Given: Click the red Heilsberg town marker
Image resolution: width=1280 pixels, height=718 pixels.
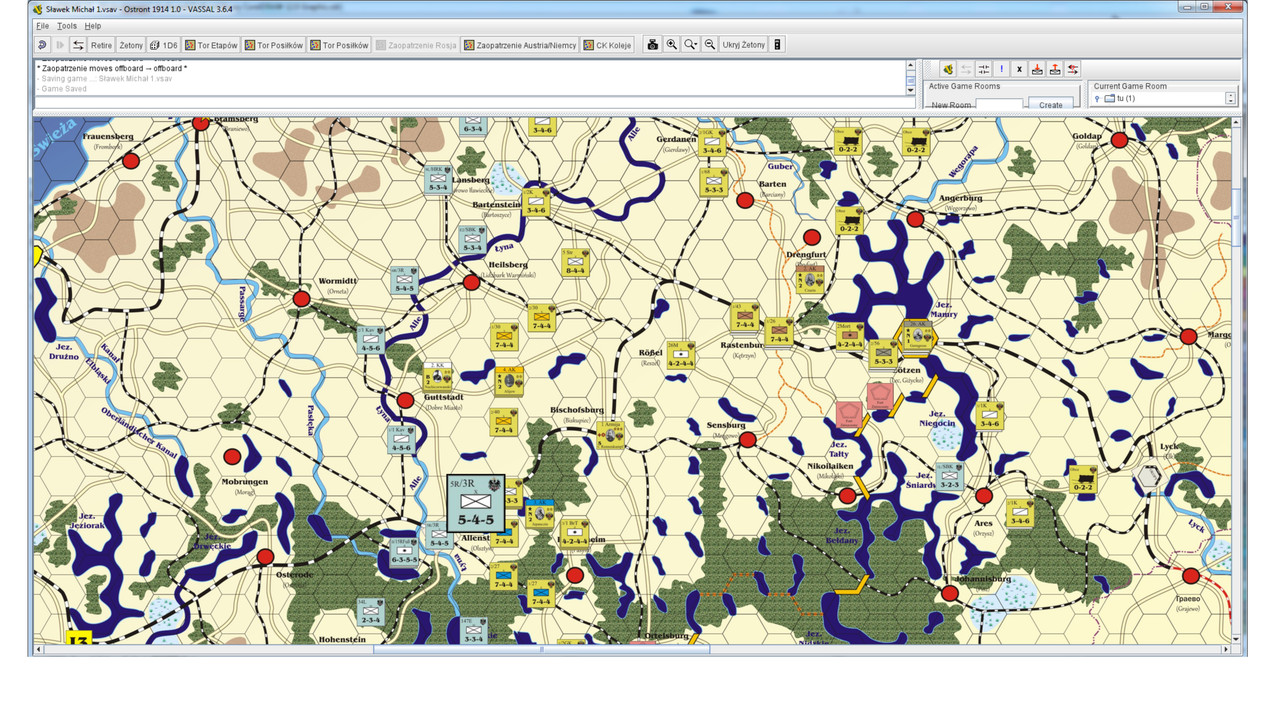Looking at the screenshot, I should (x=472, y=282).
